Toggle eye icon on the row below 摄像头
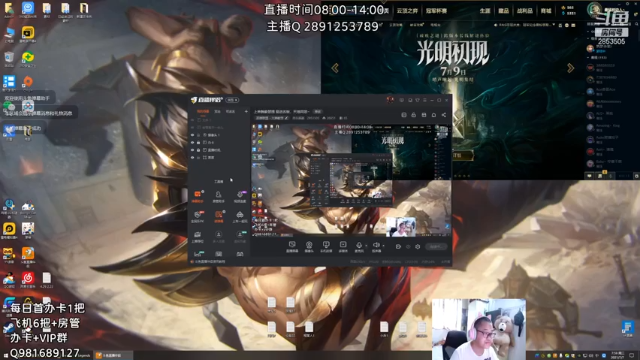 point(192,142)
